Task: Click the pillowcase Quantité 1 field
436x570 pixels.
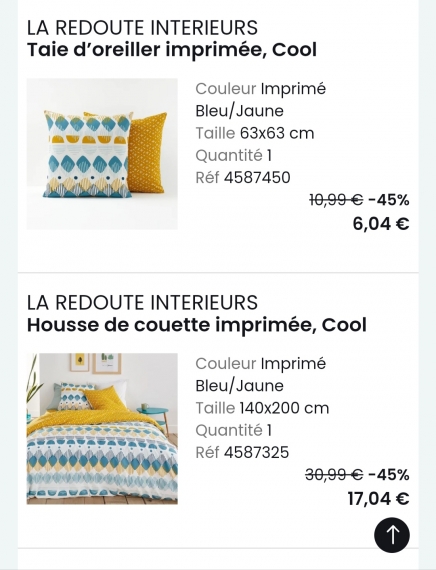Action: coord(233,156)
